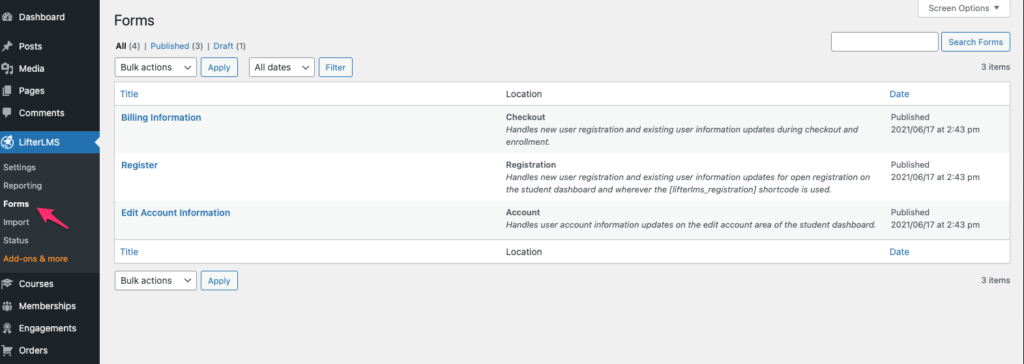Click the Media icon in the sidebar
The height and width of the screenshot is (364, 1024).
coord(7,69)
